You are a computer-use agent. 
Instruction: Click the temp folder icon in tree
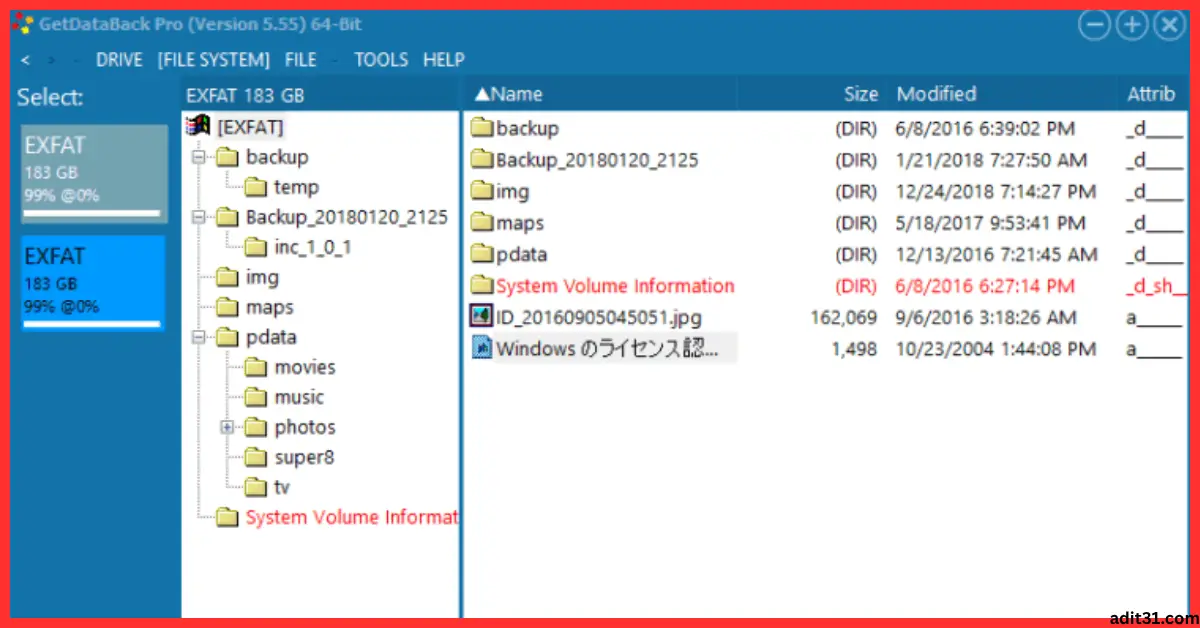(x=257, y=187)
